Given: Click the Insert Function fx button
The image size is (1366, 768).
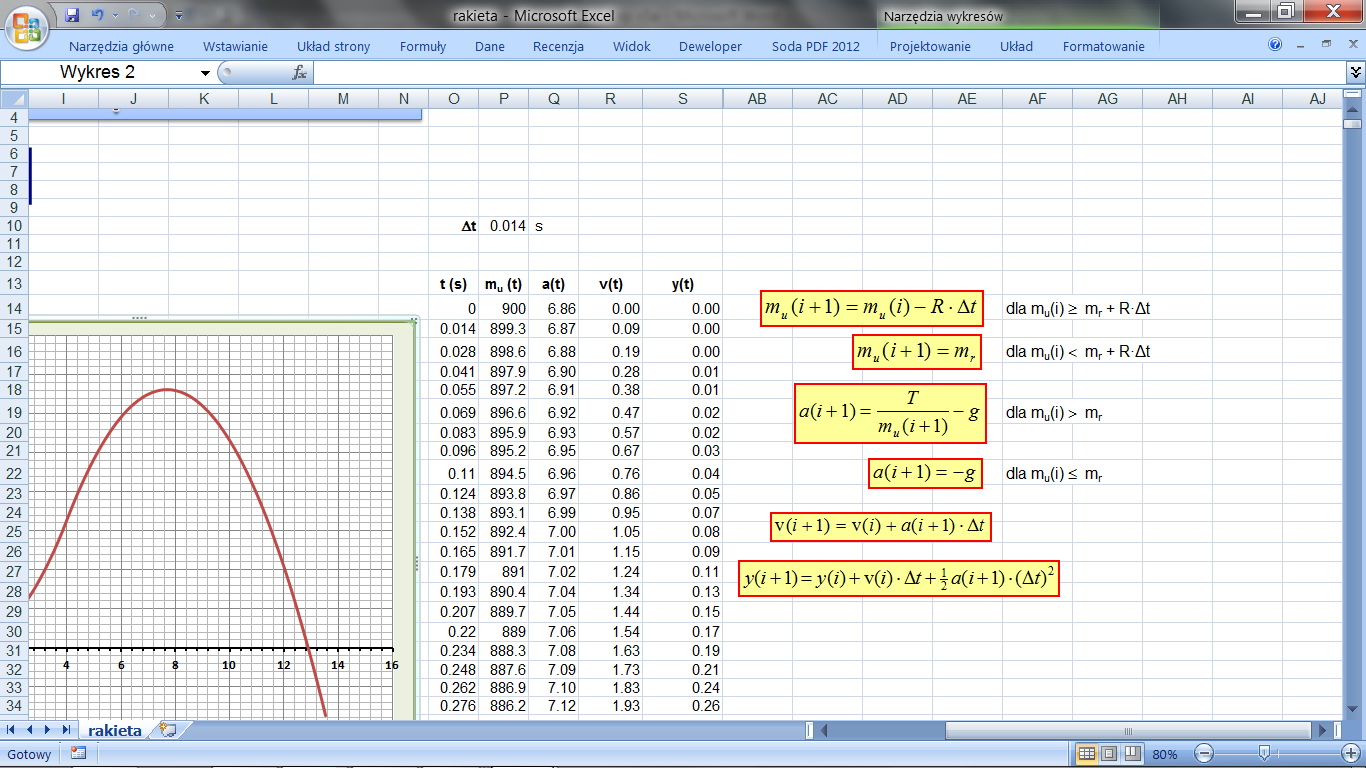Looking at the screenshot, I should point(299,72).
